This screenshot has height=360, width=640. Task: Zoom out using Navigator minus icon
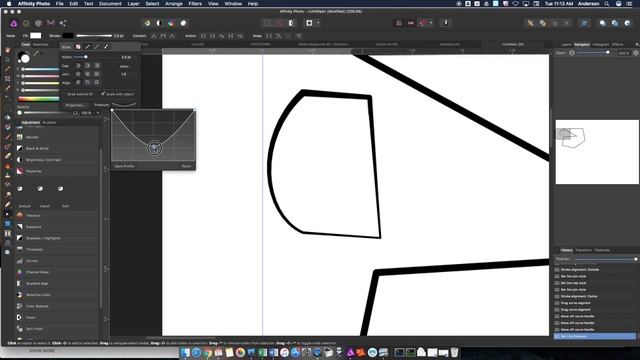[x=572, y=53]
